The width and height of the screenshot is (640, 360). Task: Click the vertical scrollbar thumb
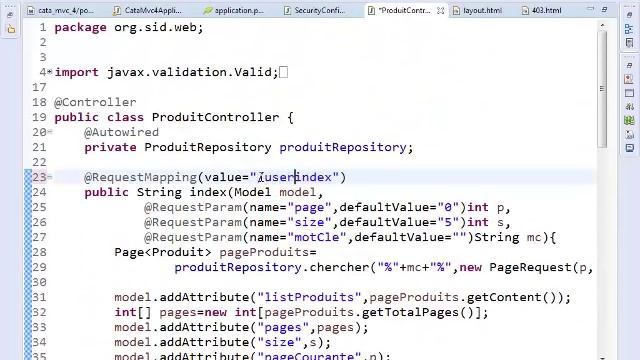602,89
